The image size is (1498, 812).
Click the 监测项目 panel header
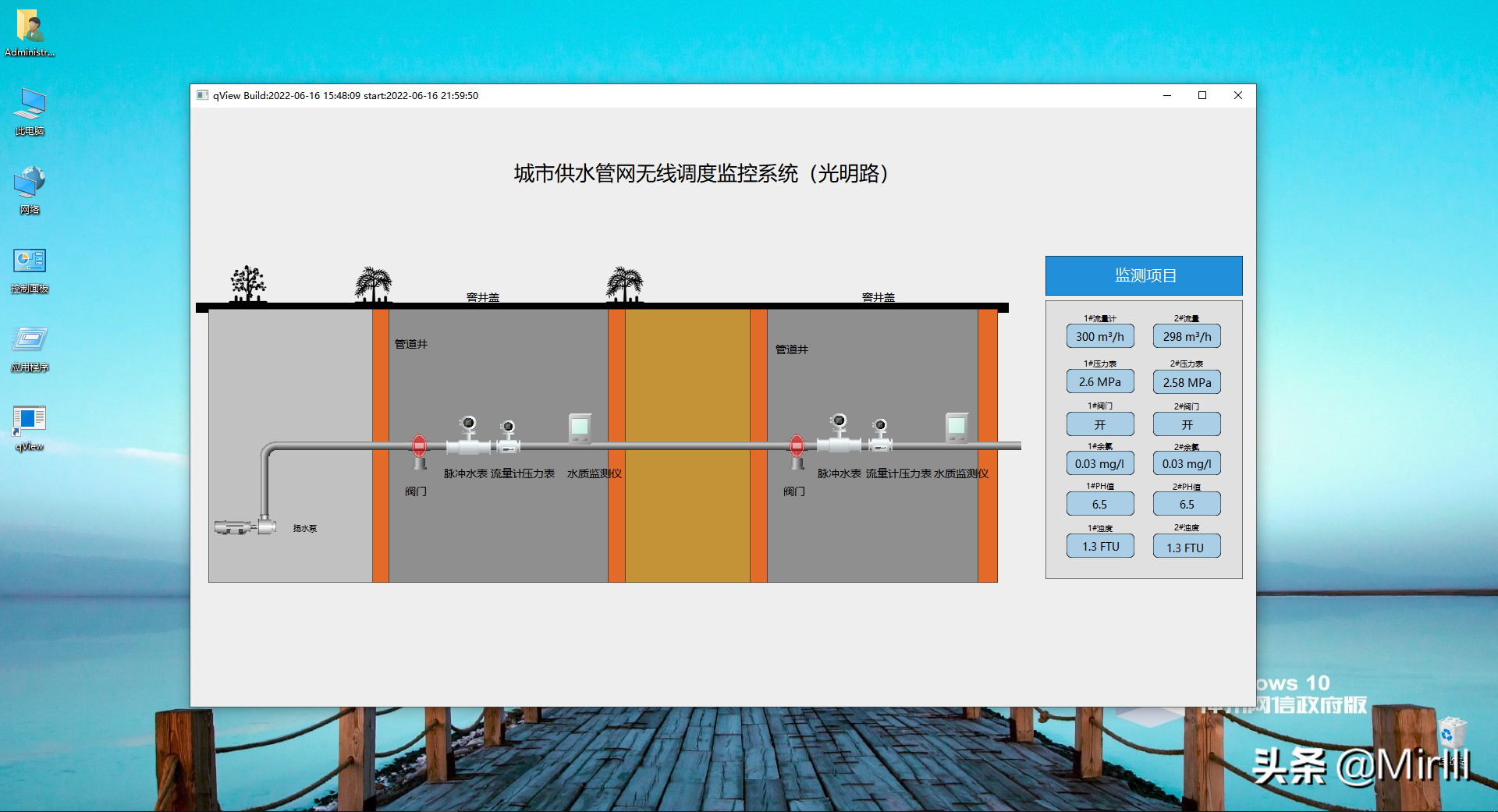pos(1144,275)
